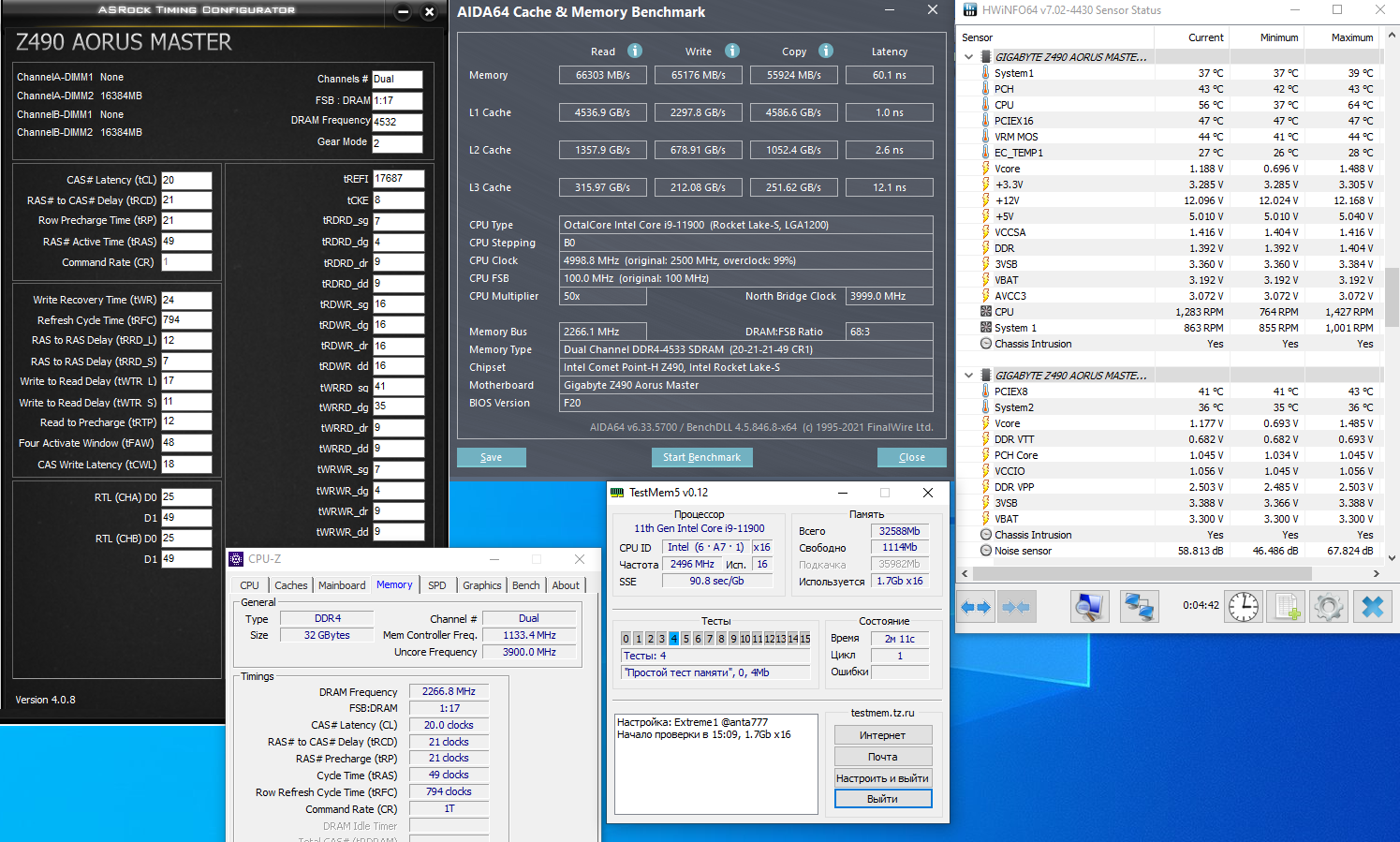Click HWiNFO clock icon to reset timer
The width and height of the screenshot is (1400, 842).
pyautogui.click(x=1244, y=607)
